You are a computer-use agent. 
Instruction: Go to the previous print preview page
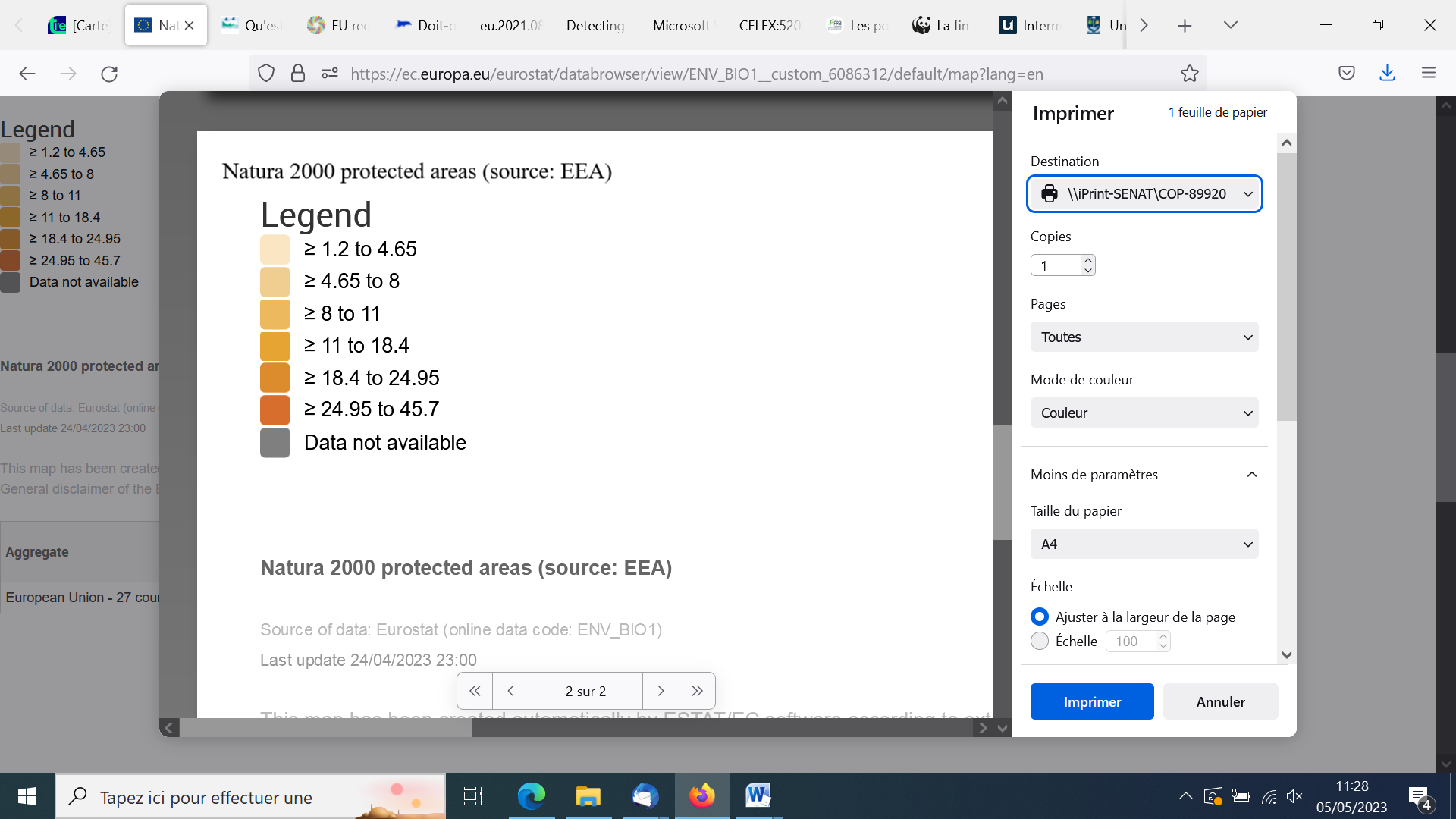511,691
